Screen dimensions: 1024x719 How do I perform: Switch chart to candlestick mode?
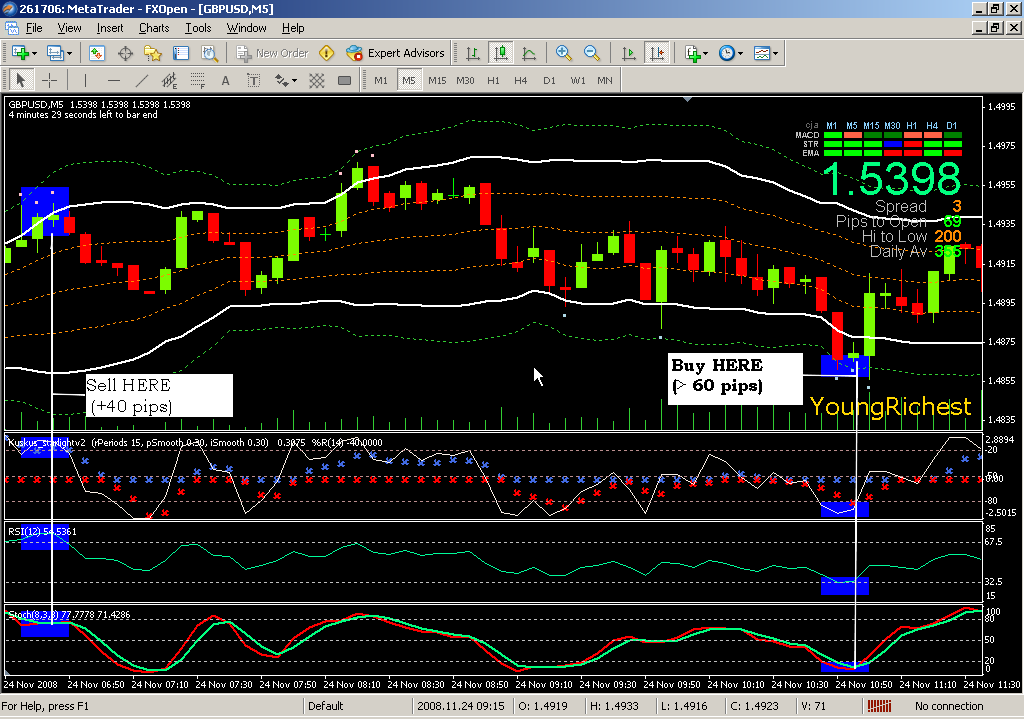click(x=501, y=53)
